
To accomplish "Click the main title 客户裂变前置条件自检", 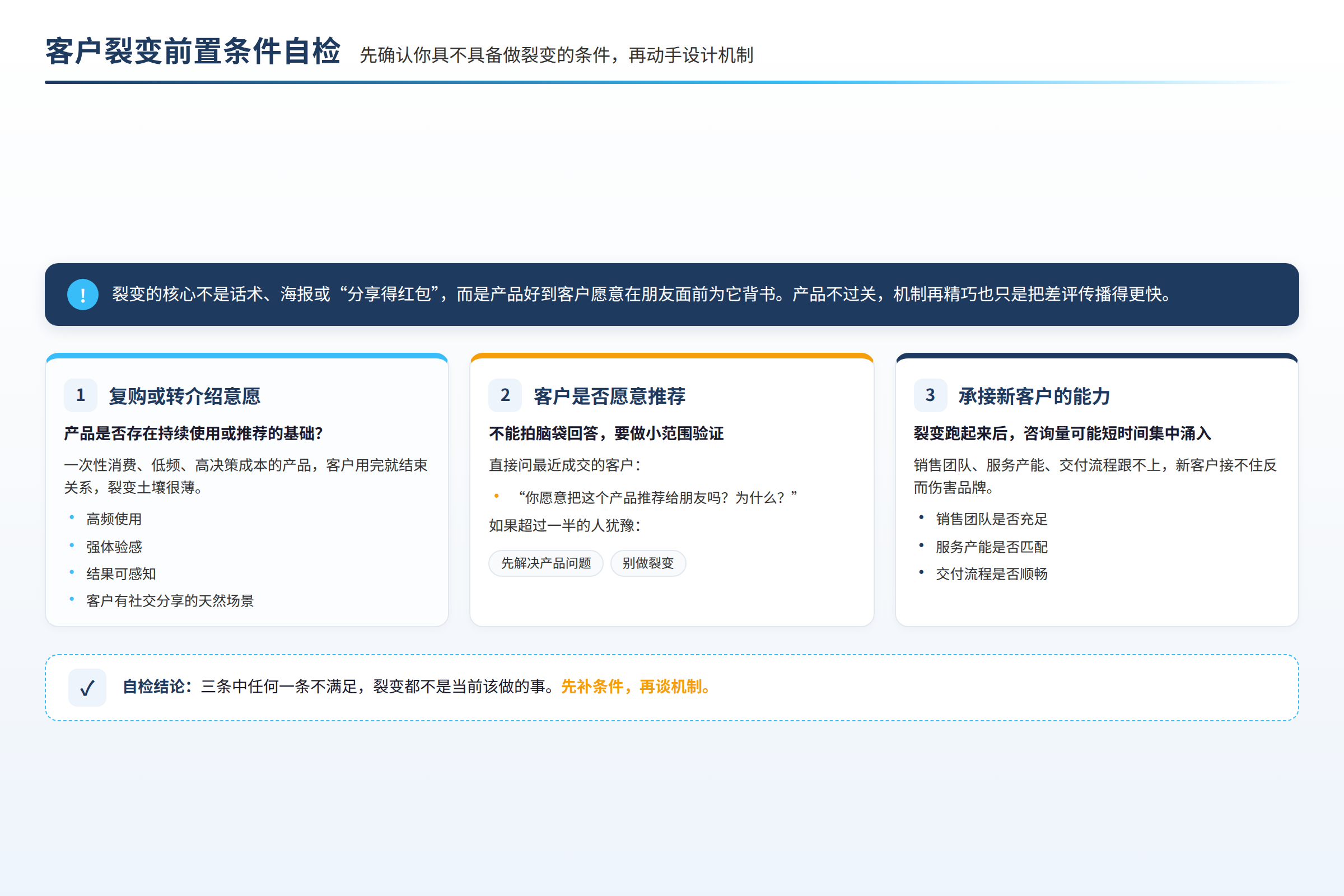I will [193, 52].
